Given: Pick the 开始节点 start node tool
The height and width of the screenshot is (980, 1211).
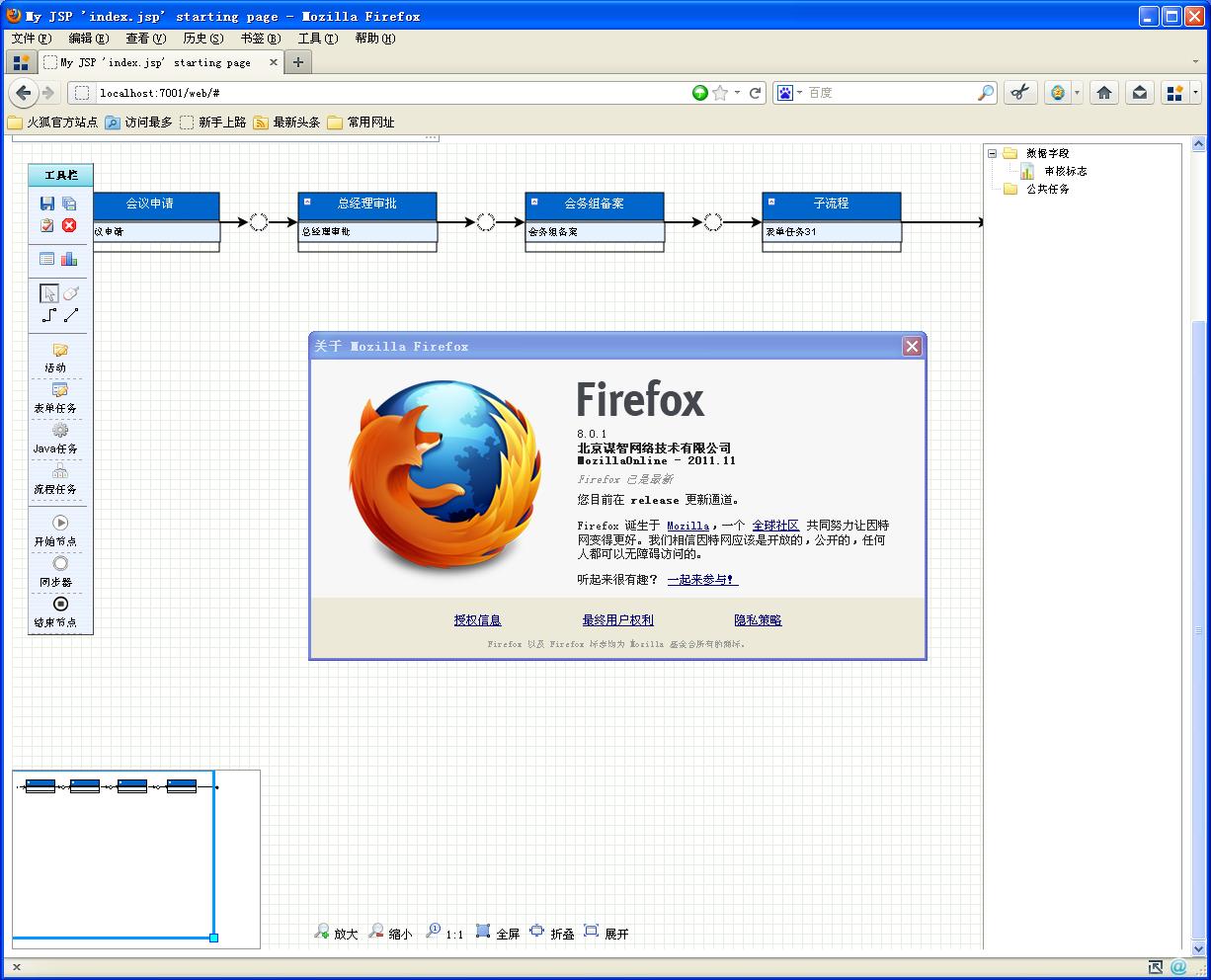Looking at the screenshot, I should click(x=55, y=531).
